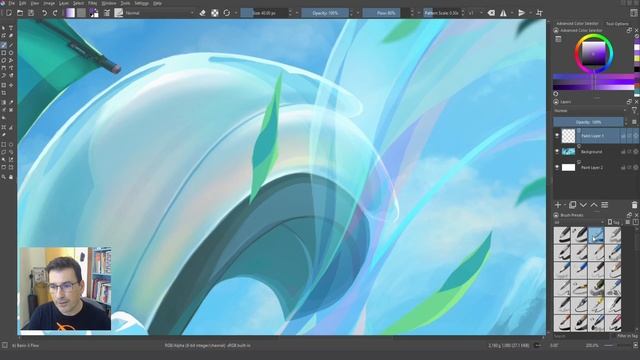Adjust the brush Size slider
Viewport: 640px width, 360px height.
(264, 13)
